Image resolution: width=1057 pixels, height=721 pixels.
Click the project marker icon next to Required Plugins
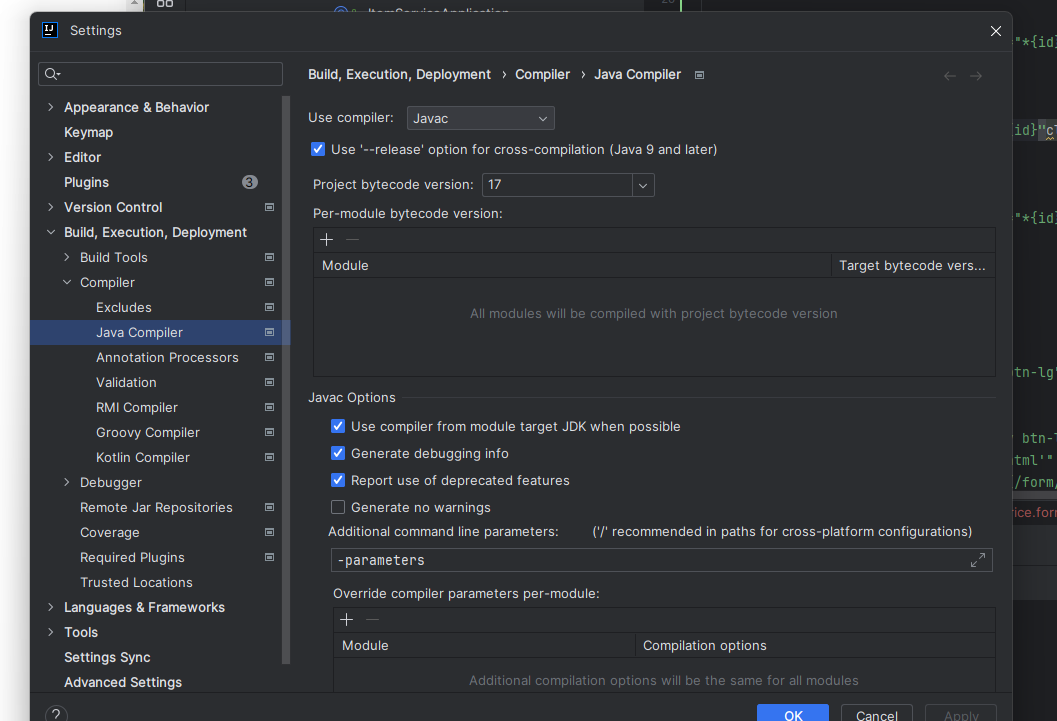pos(270,557)
